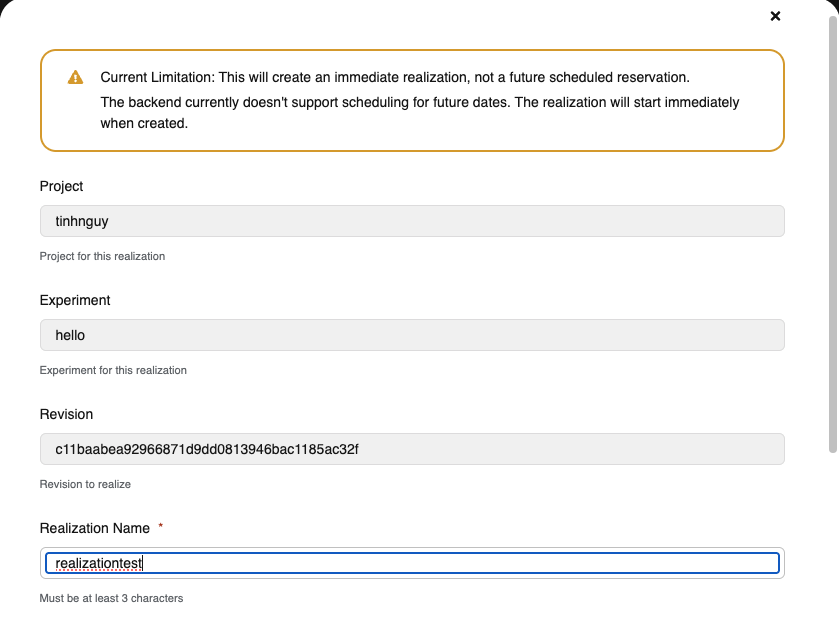Click the Realization Name label
The image size is (839, 622).
(95, 528)
